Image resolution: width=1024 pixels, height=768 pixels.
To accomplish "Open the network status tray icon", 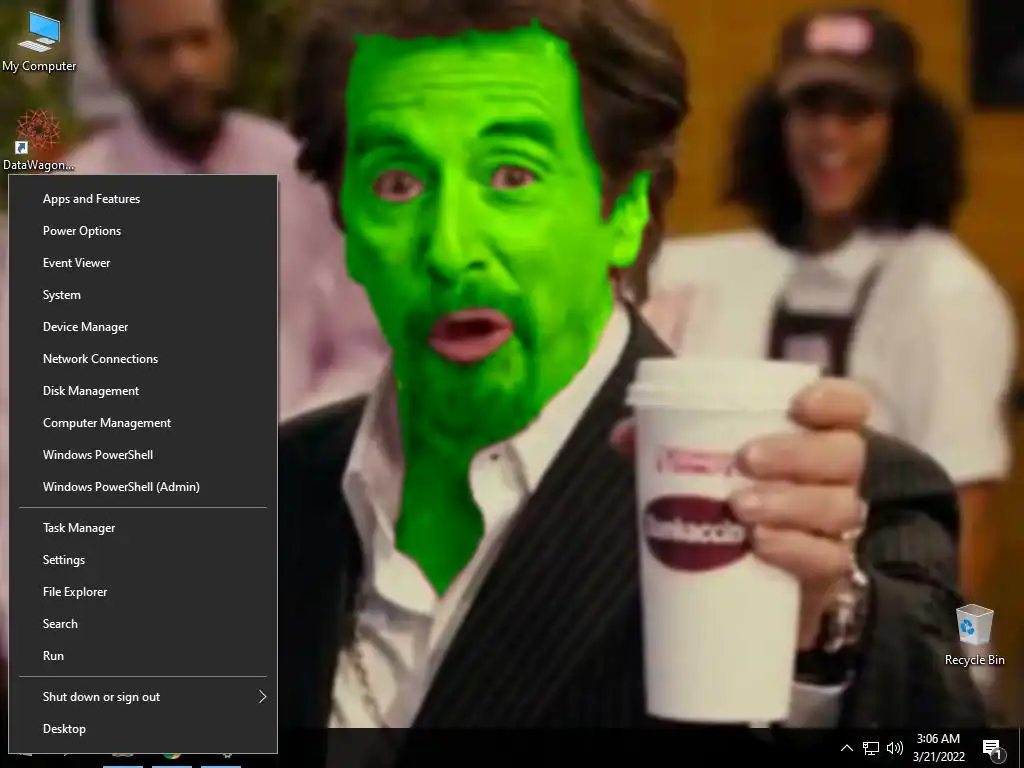I will tap(871, 748).
